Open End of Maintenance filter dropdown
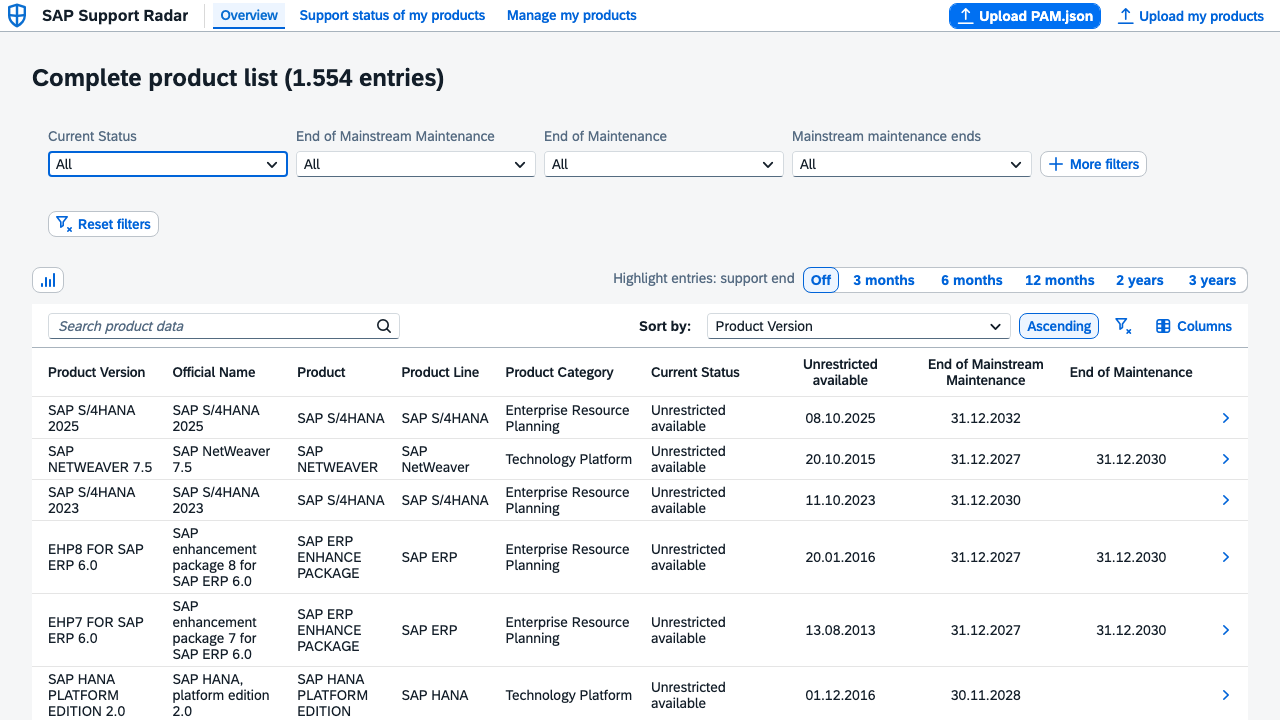Image resolution: width=1280 pixels, height=720 pixels. 664,164
